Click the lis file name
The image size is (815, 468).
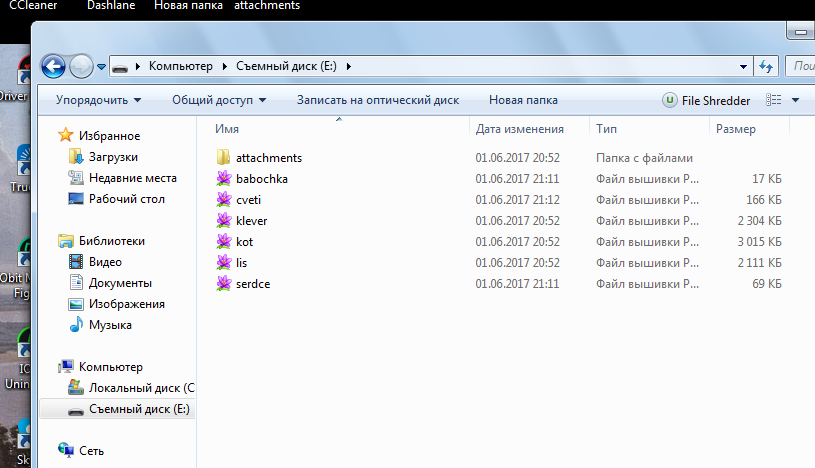(x=241, y=263)
